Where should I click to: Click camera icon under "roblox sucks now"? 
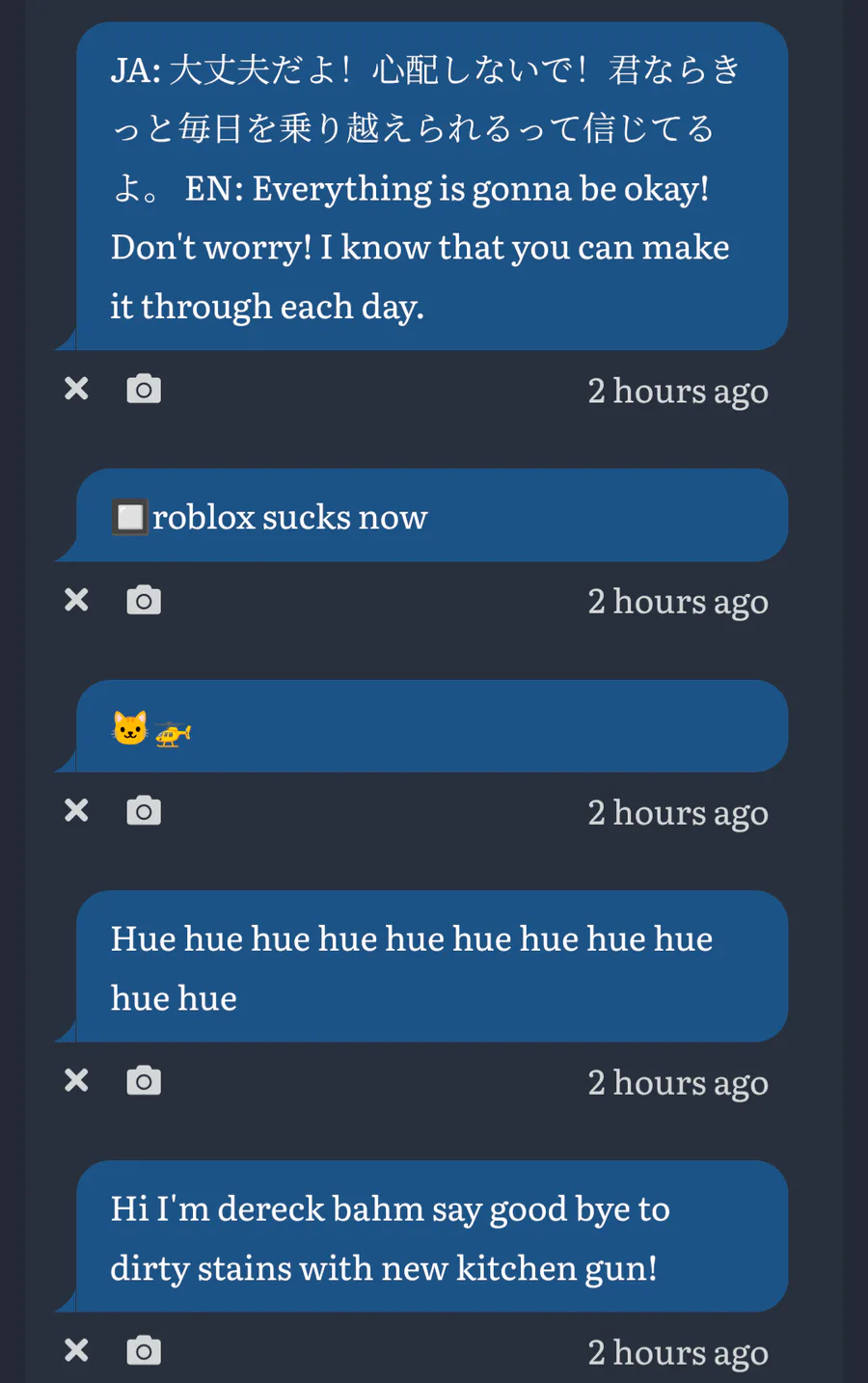point(144,600)
